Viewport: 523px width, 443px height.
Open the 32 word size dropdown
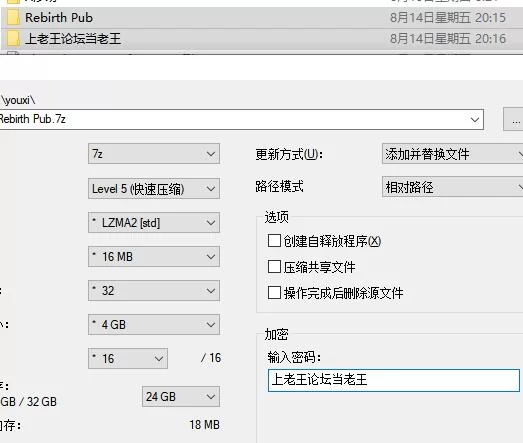point(154,291)
